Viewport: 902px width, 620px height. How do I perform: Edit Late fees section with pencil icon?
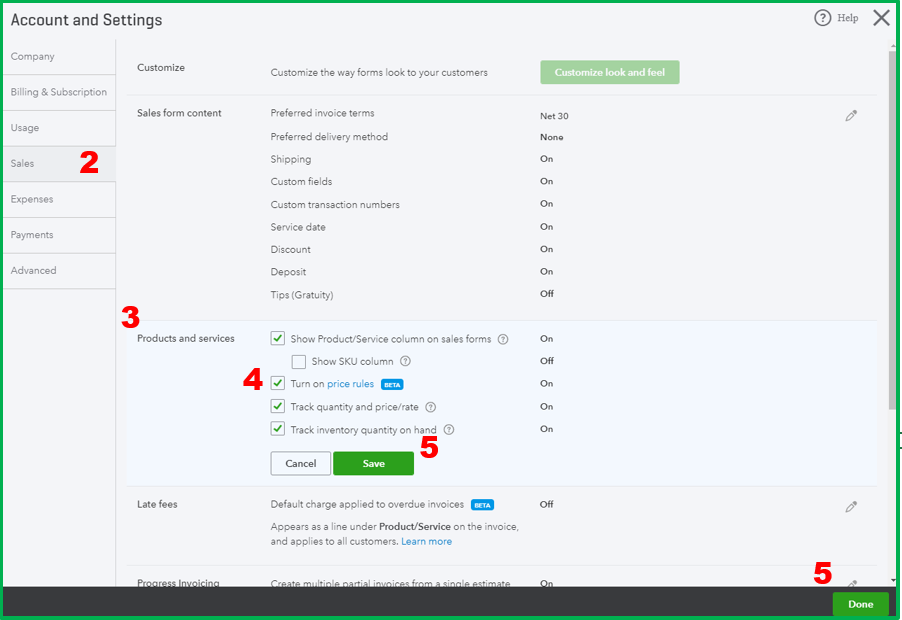851,507
